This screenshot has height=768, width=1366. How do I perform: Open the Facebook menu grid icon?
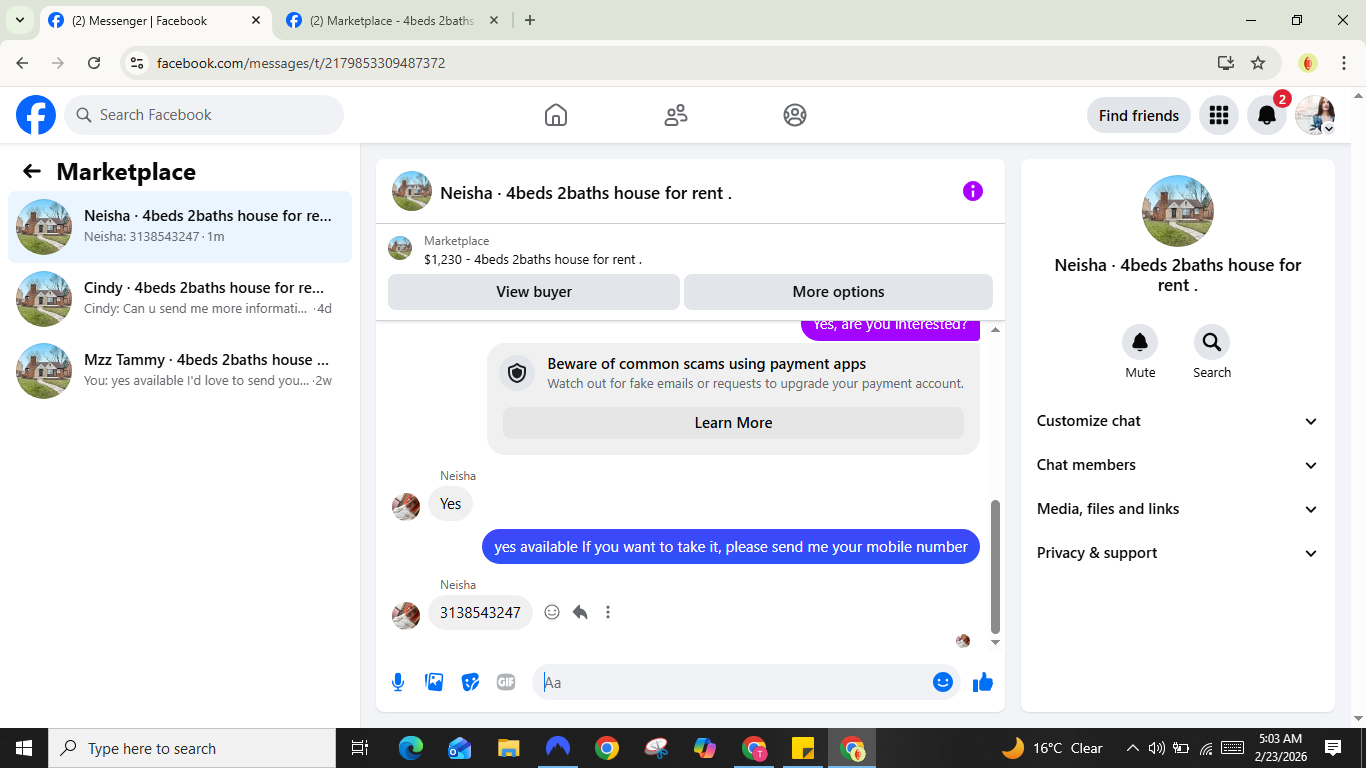point(1218,115)
